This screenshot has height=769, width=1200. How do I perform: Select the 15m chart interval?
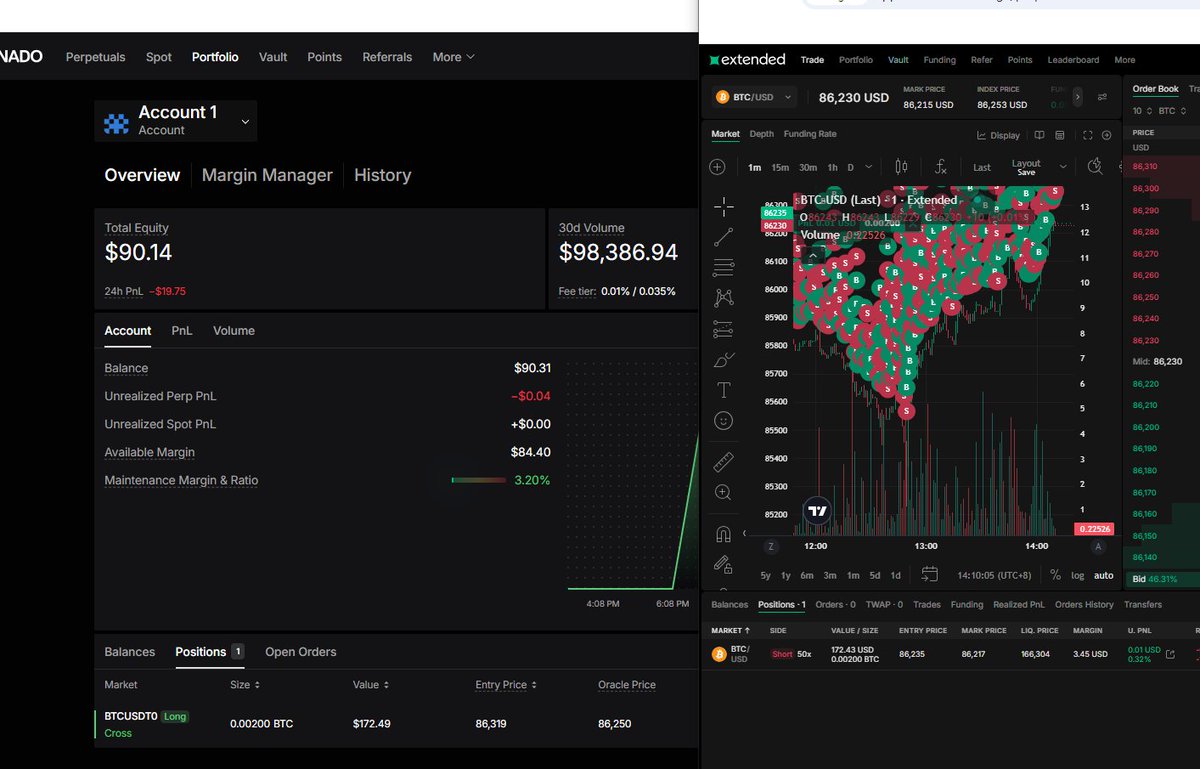click(x=780, y=167)
